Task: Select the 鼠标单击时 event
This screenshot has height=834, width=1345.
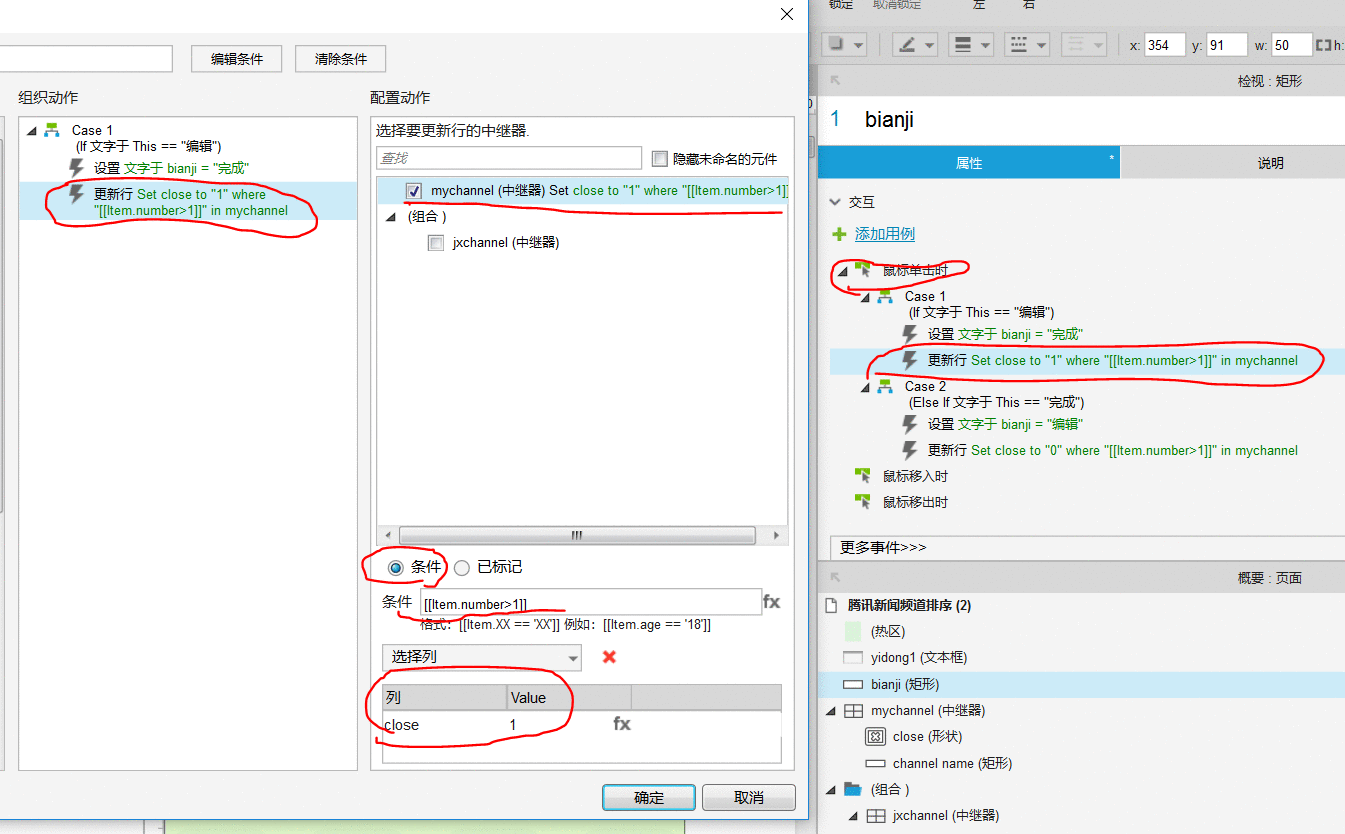Action: point(915,270)
